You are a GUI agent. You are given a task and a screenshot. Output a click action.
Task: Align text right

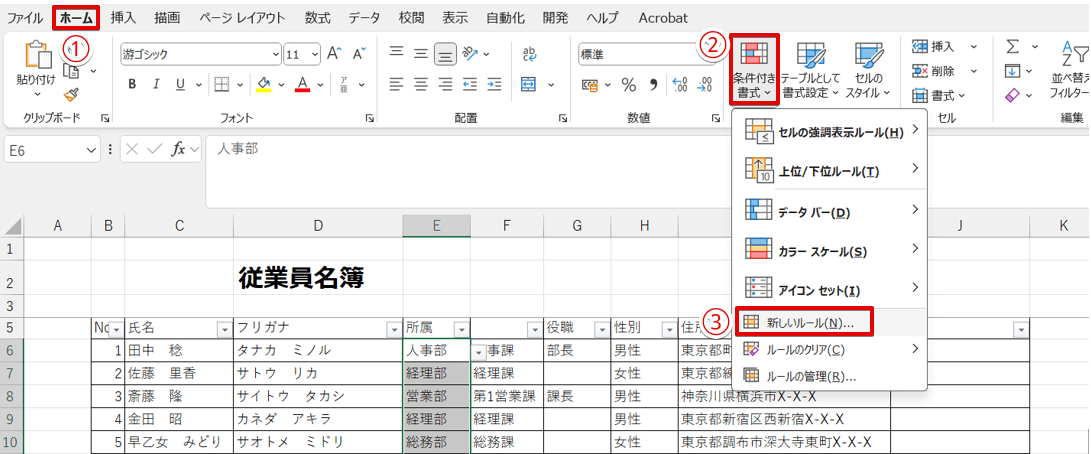click(445, 84)
